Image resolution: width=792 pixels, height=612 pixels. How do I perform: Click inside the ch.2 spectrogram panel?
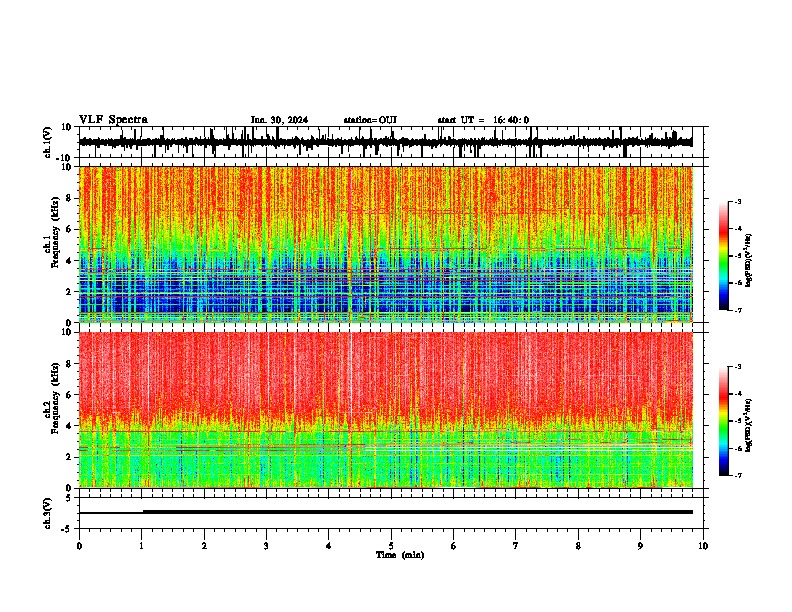pyautogui.click(x=386, y=410)
